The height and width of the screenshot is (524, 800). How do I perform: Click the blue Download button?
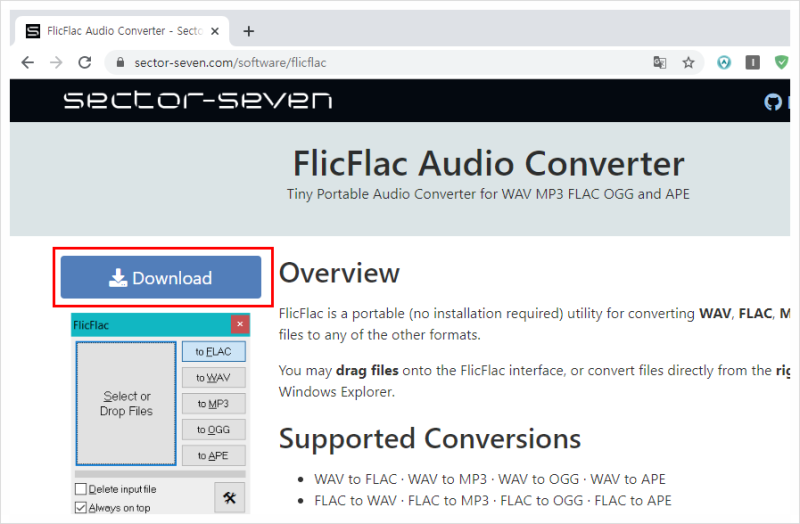click(x=161, y=277)
